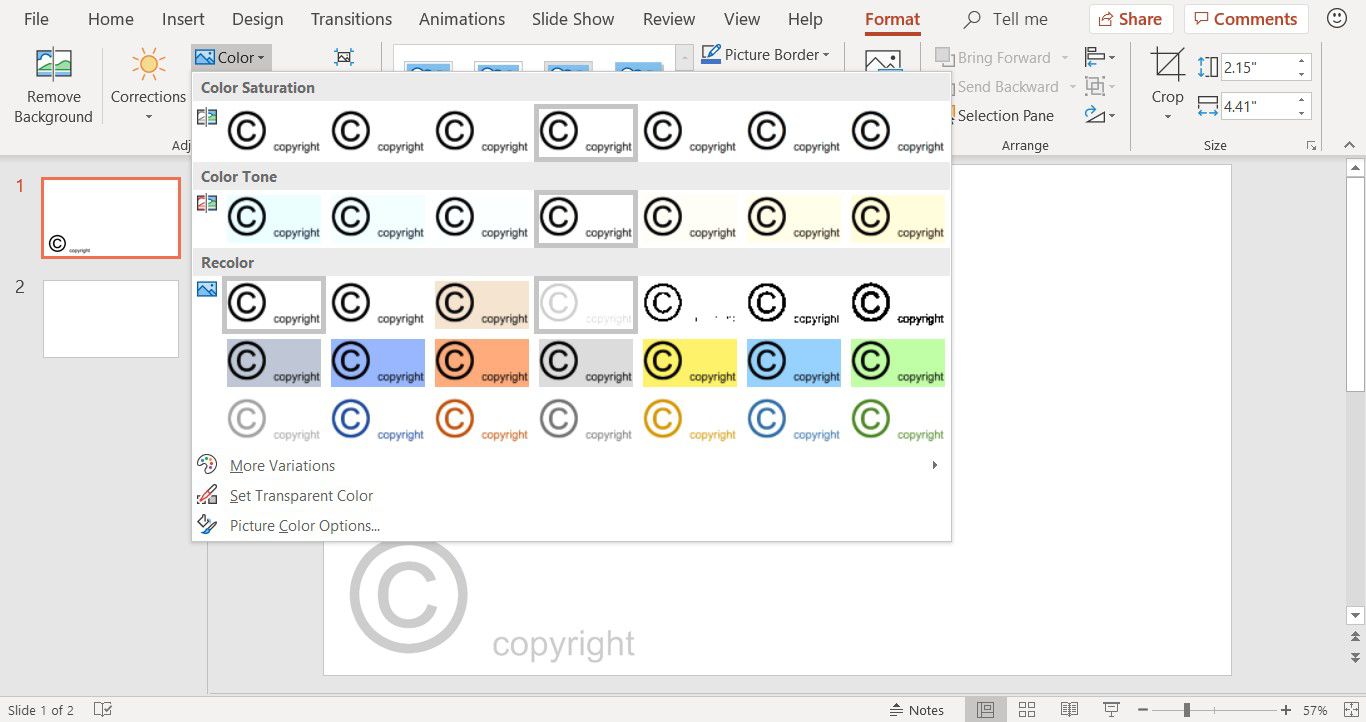
Task: Click the Bring Forward button
Action: tap(993, 57)
